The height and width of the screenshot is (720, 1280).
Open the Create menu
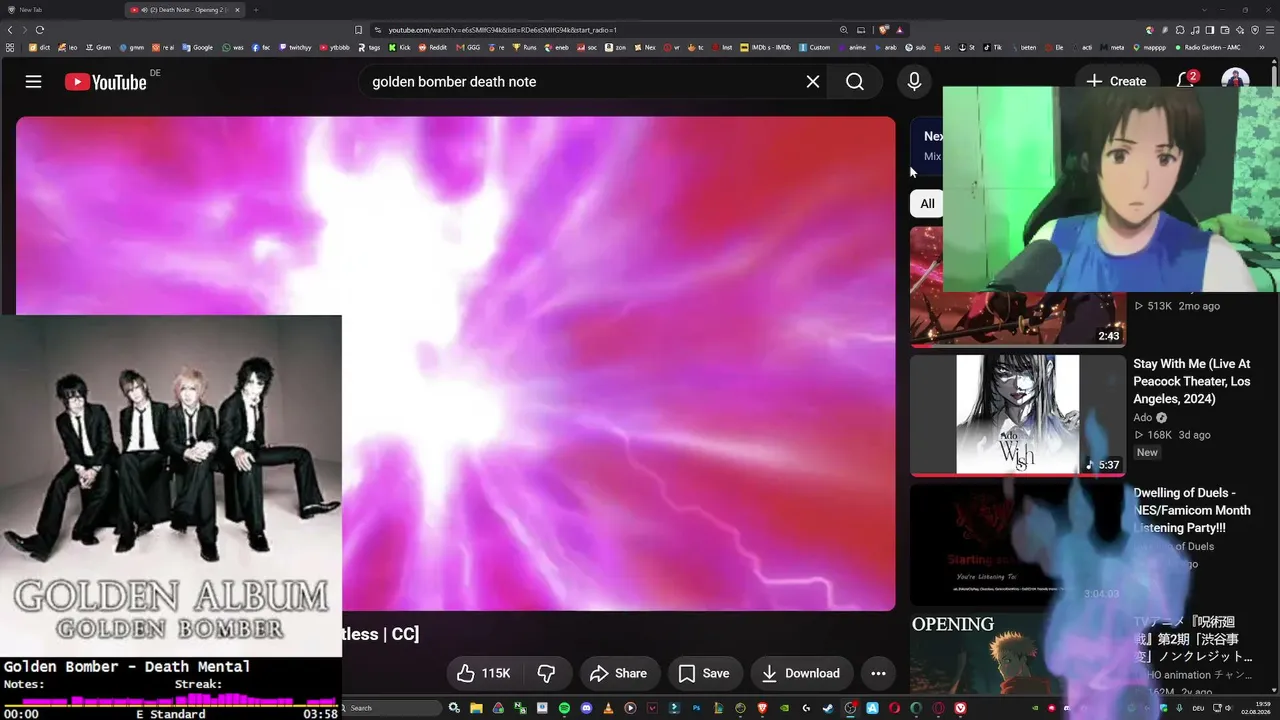1116,82
